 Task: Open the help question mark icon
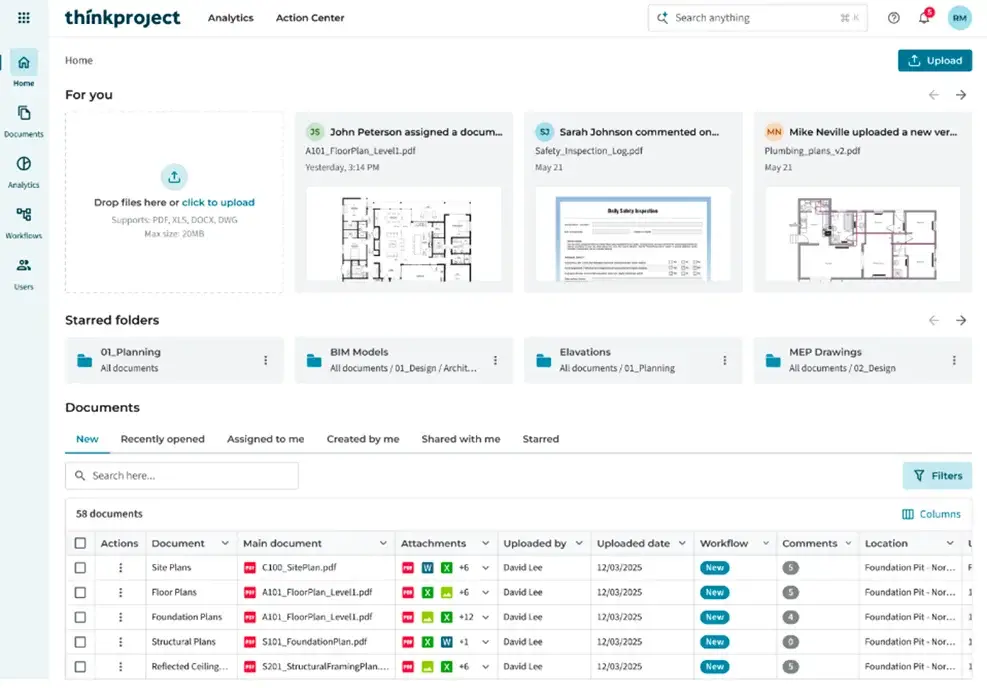(x=893, y=18)
